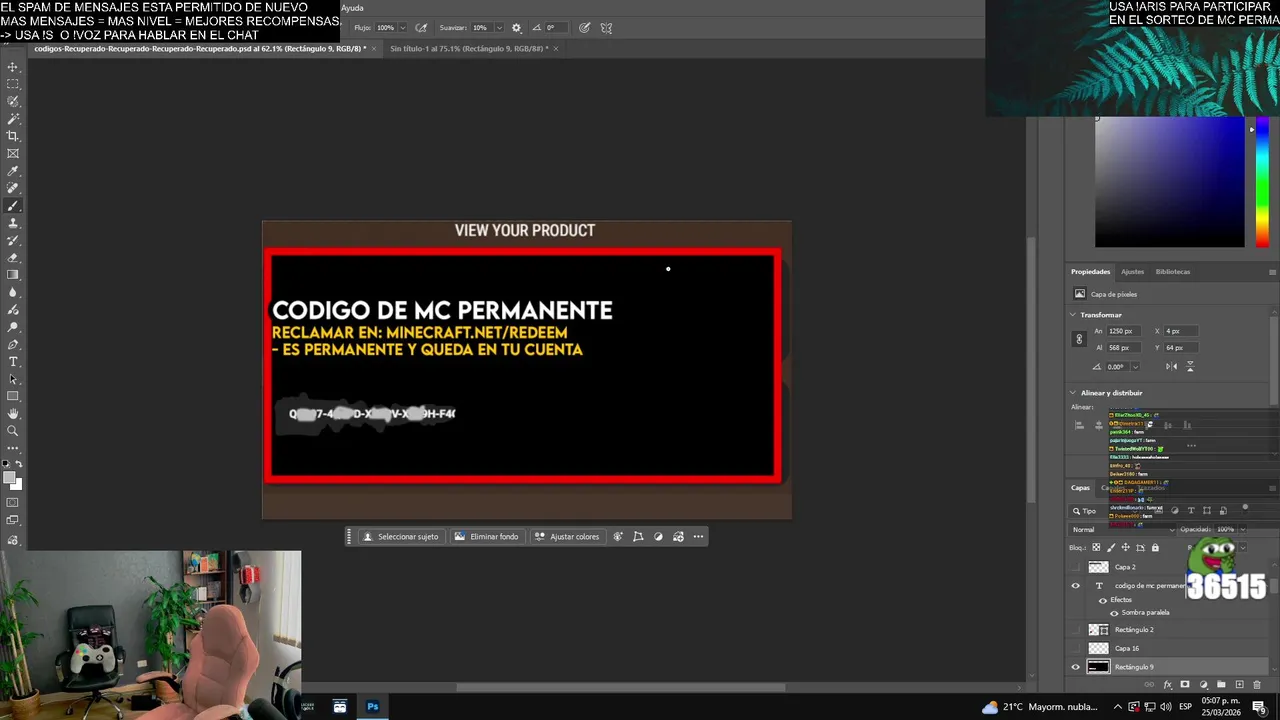Click the swap foreground/background colors icon
Screen dimensions: 1280x720
19,465
